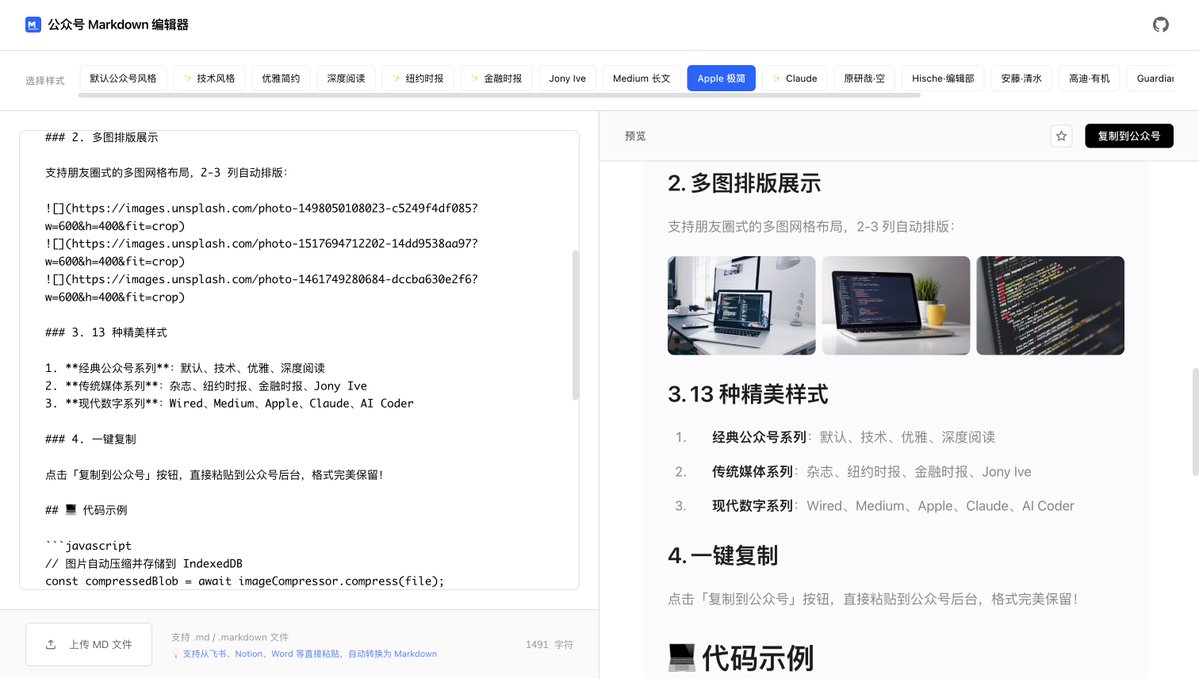The image size is (1199, 679).
Task: Click the editor URL containing photo-1498050108023
Action: 262,217
